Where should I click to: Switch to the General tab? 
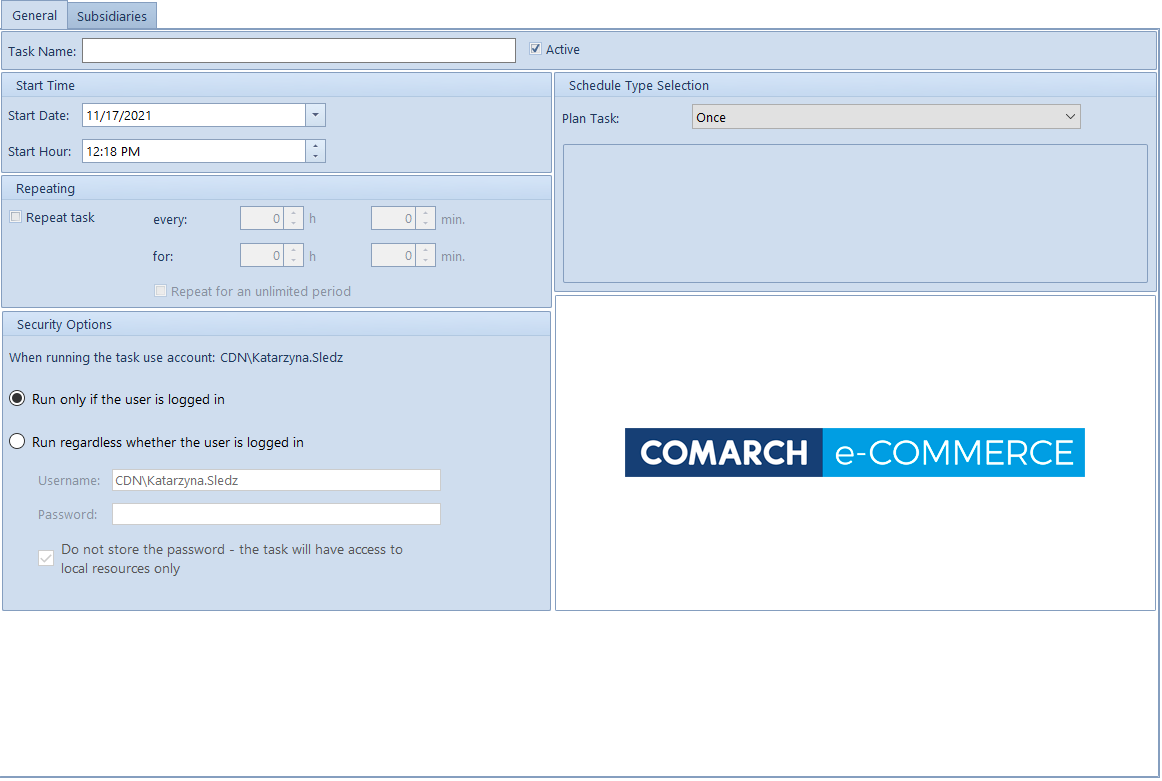(34, 15)
